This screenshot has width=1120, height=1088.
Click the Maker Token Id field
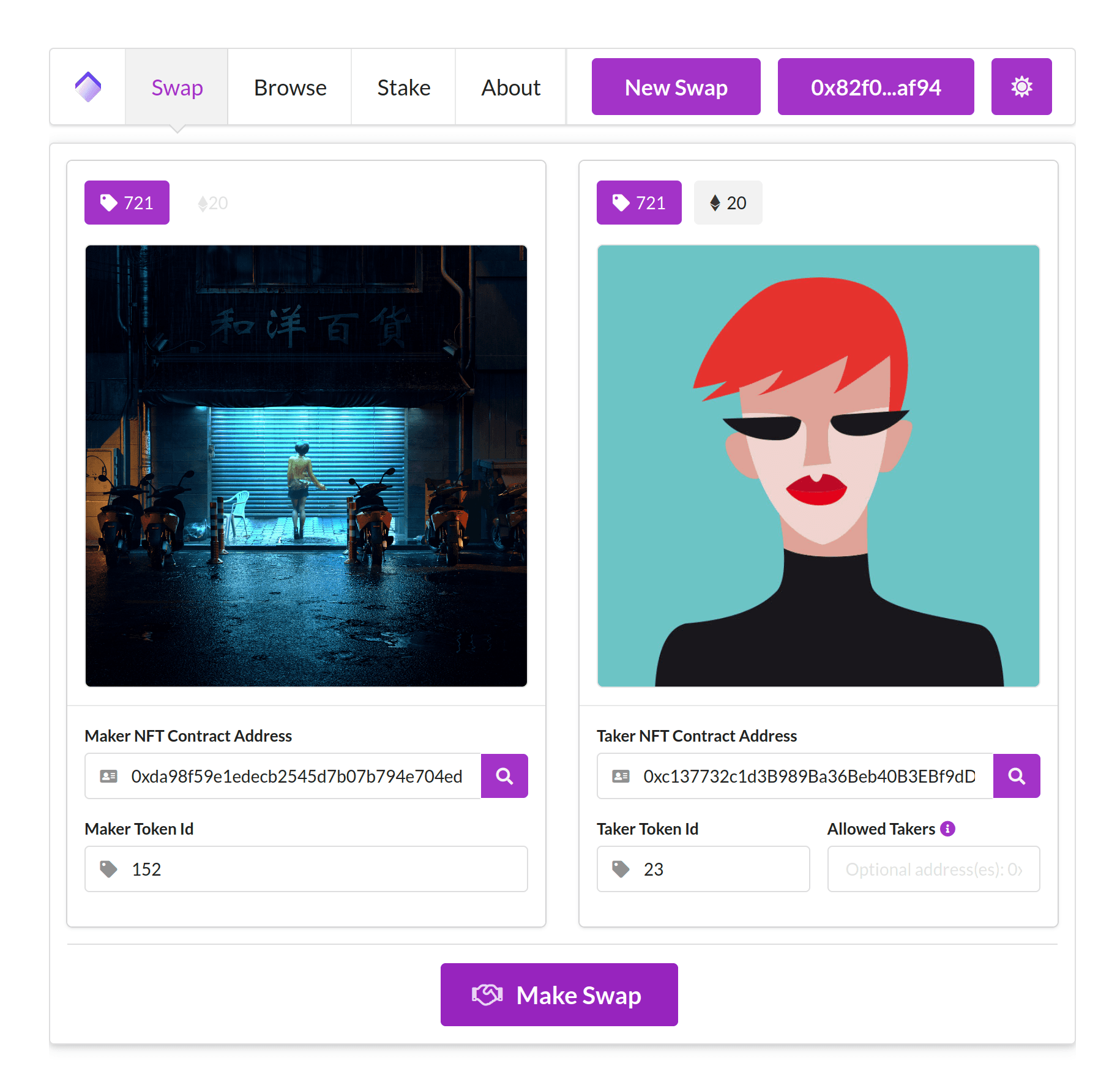(306, 869)
